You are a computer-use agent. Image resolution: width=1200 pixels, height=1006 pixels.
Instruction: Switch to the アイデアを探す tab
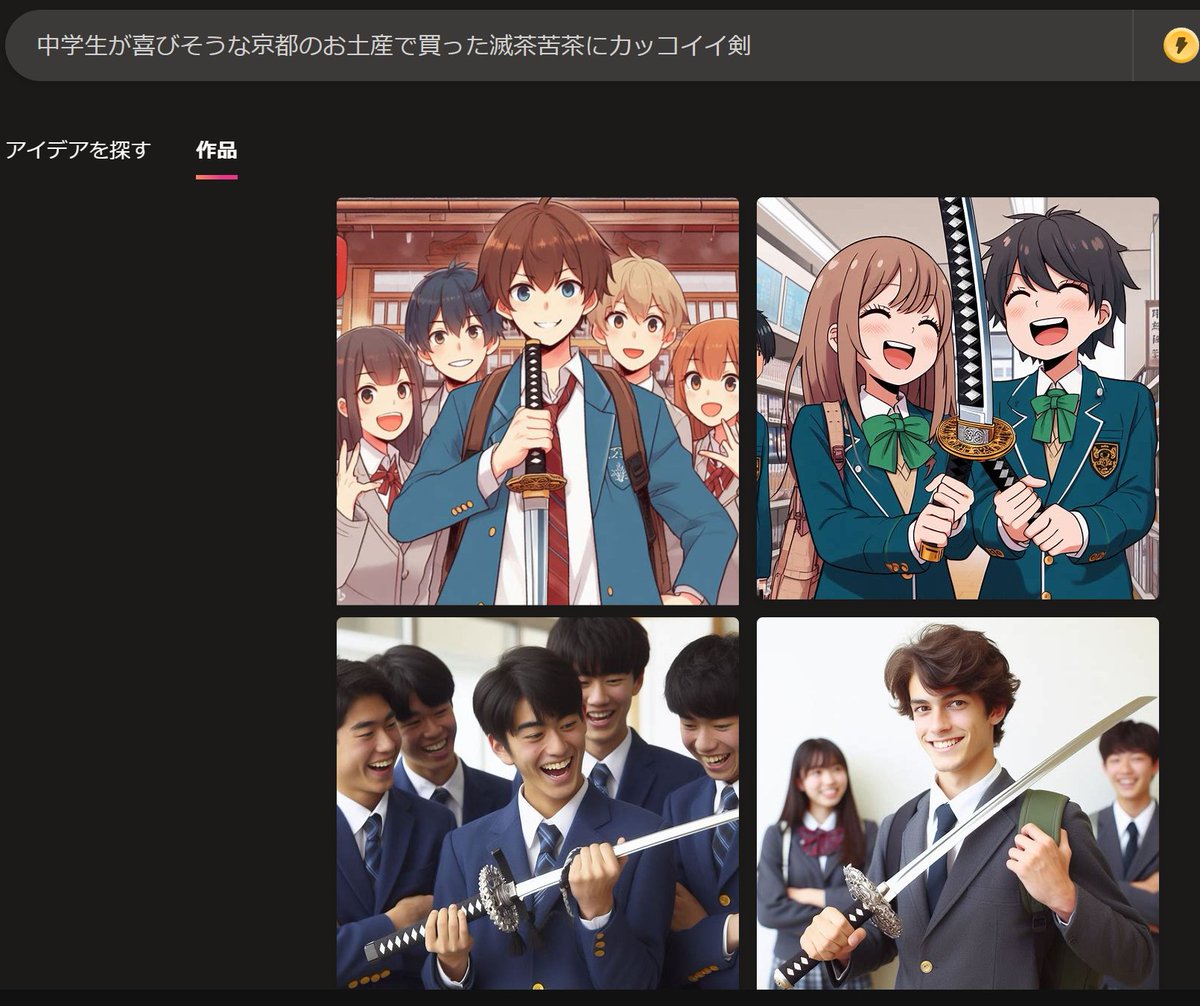[77, 150]
